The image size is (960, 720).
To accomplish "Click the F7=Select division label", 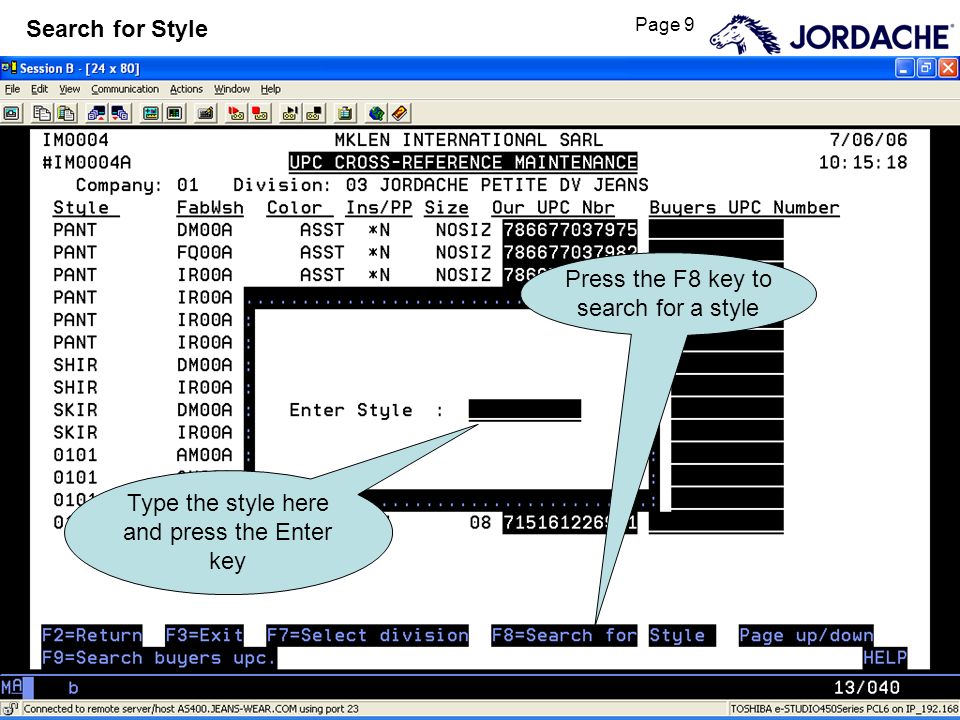I will click(367, 636).
